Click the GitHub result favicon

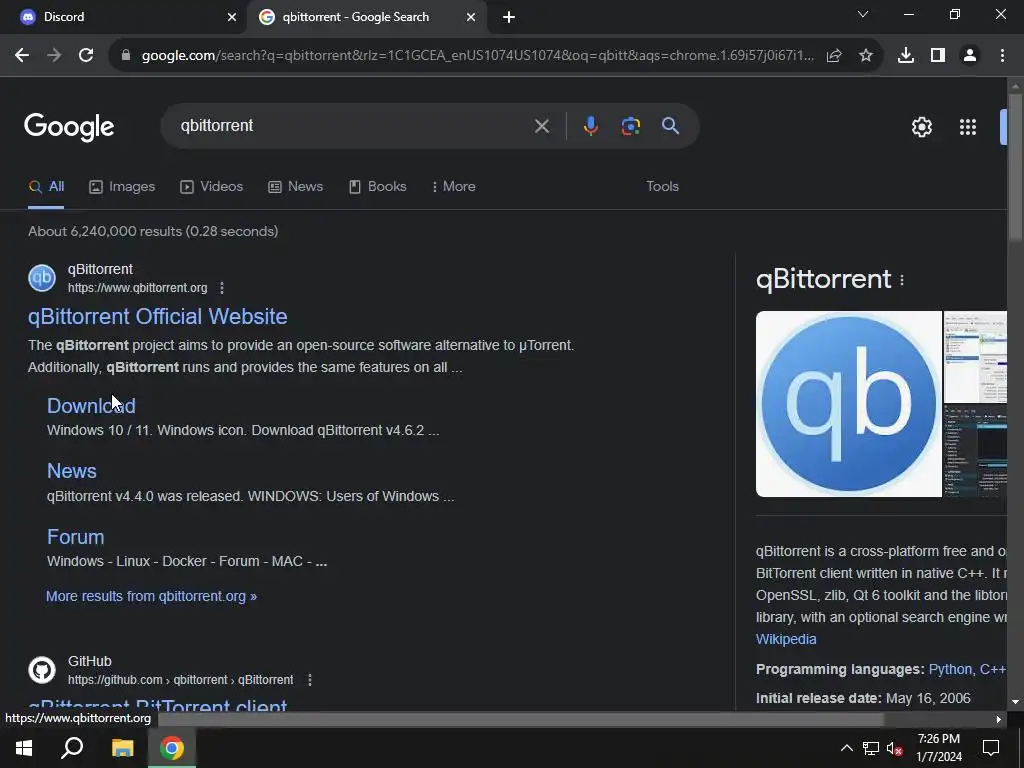coord(42,670)
